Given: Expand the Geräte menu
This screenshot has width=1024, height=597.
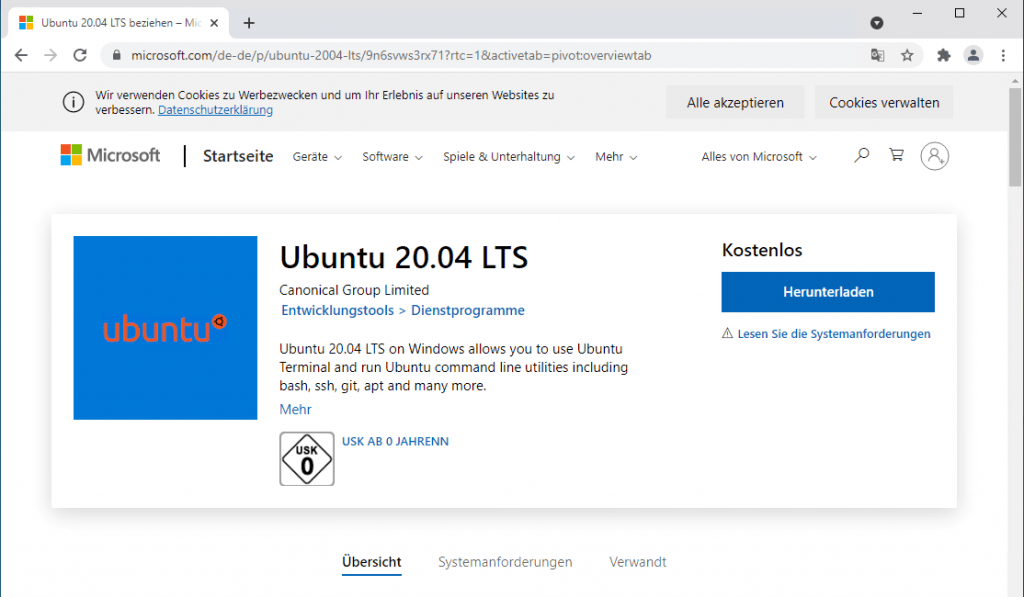Looking at the screenshot, I should 317,157.
